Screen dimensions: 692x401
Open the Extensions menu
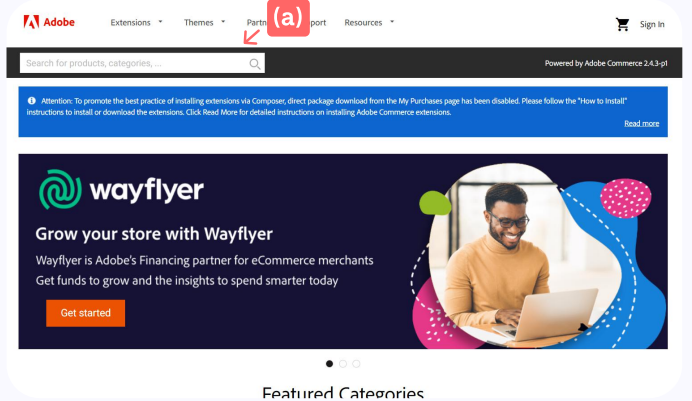click(x=131, y=22)
